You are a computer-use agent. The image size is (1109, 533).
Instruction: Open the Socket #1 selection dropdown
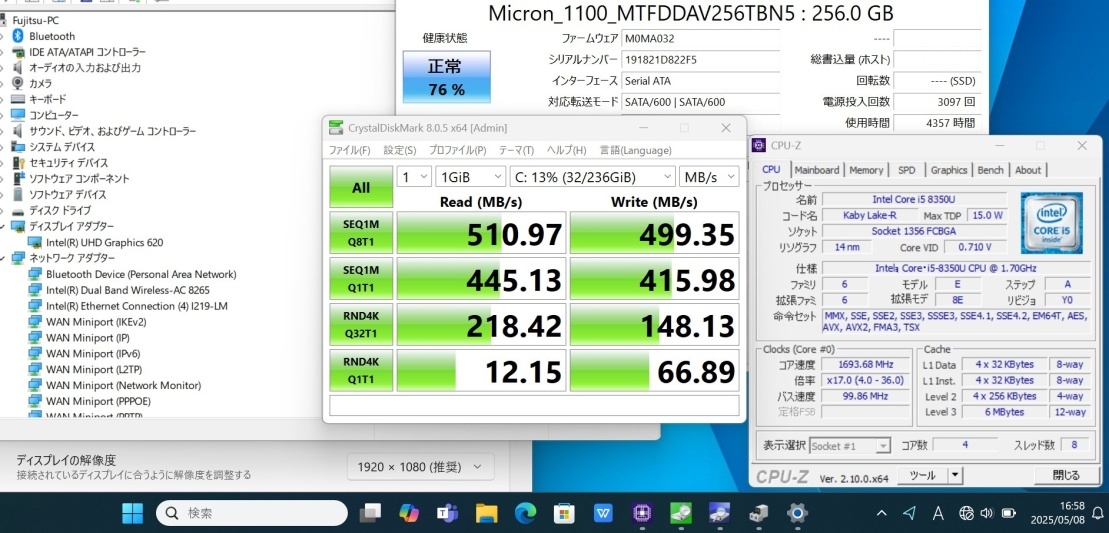click(850, 446)
